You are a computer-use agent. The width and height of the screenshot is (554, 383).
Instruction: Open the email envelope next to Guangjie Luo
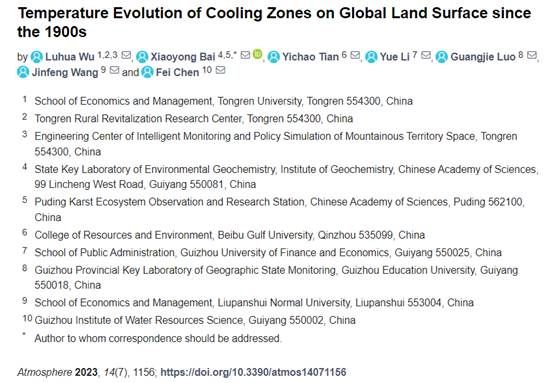coord(532,55)
